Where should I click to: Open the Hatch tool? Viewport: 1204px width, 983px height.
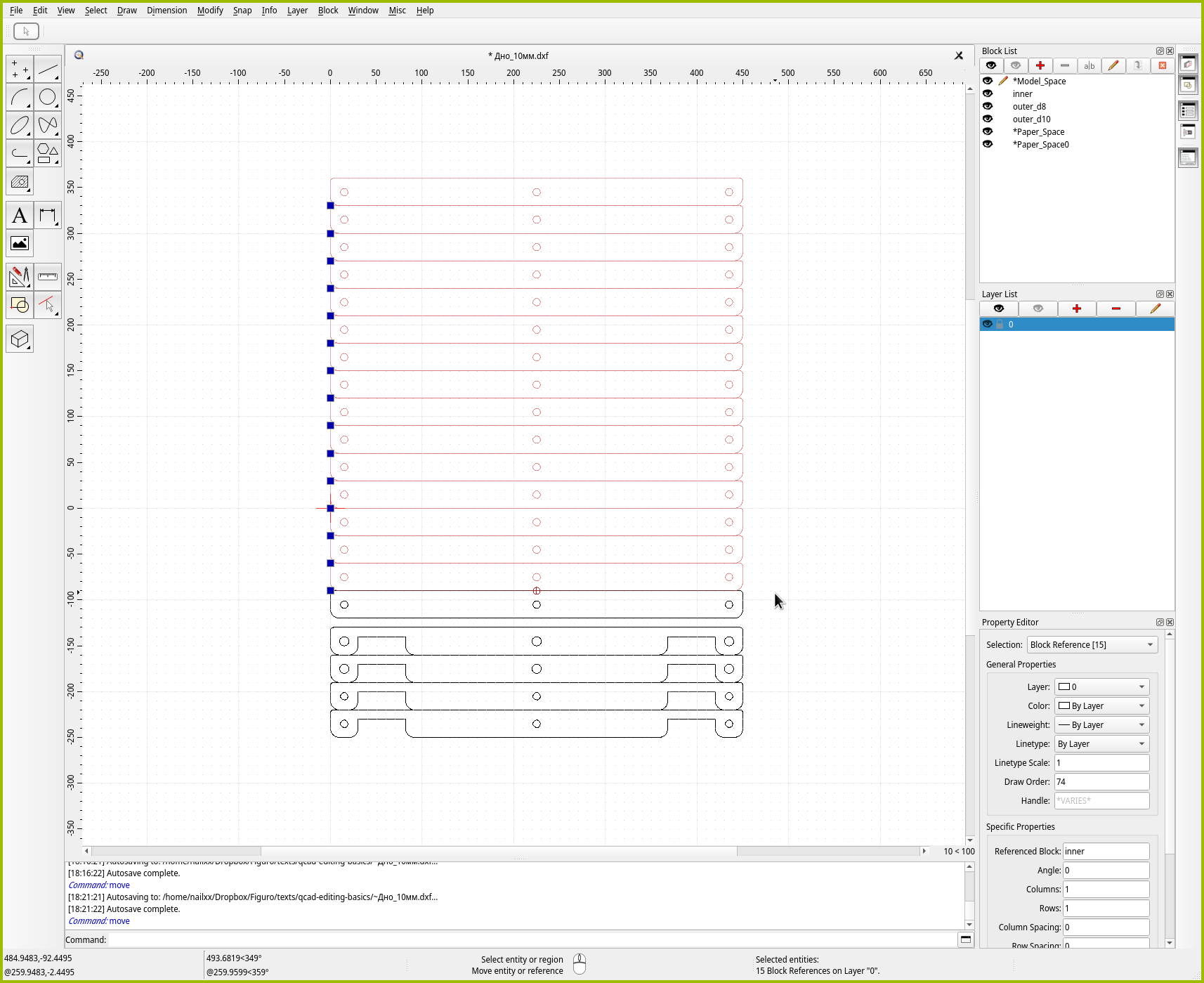click(x=20, y=183)
